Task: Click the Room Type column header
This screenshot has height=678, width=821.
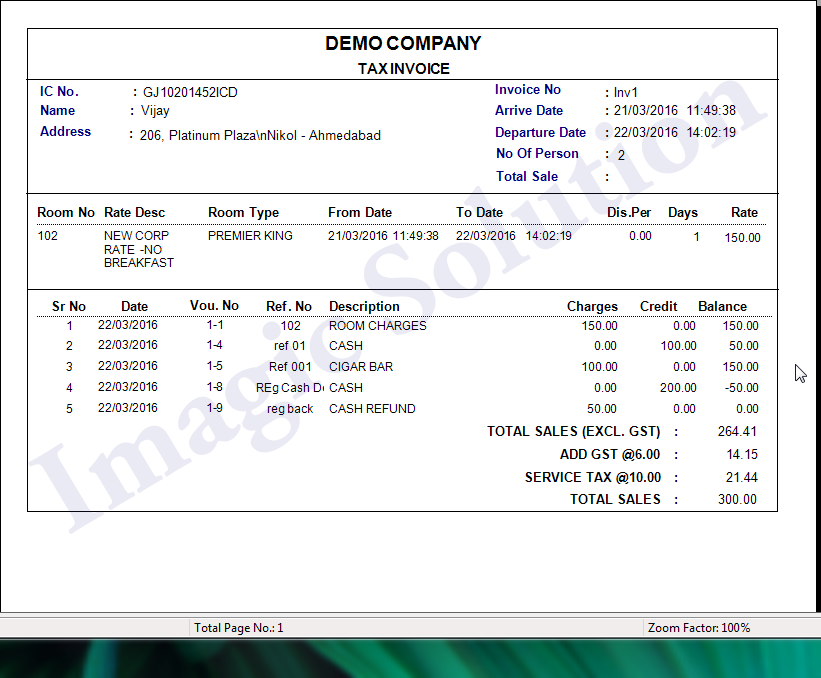Action: click(243, 213)
